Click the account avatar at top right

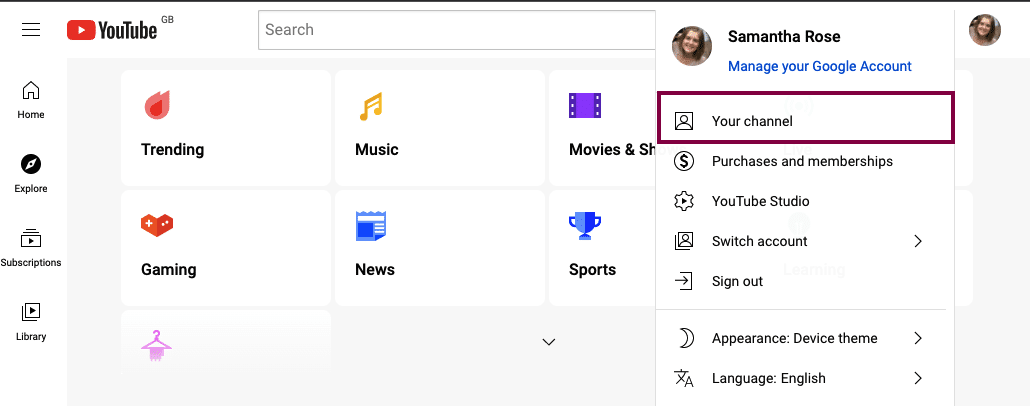[985, 30]
